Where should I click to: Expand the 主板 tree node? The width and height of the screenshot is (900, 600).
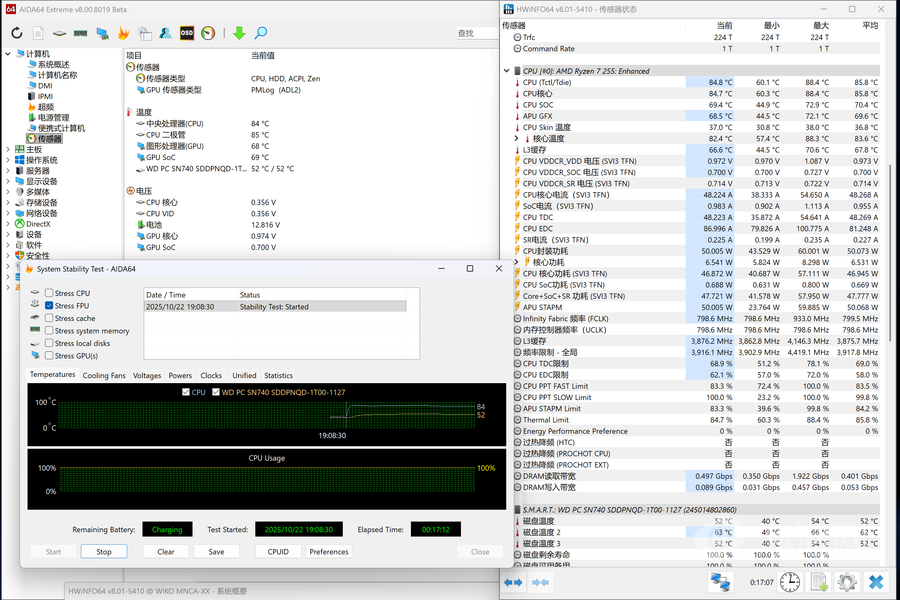coord(8,150)
